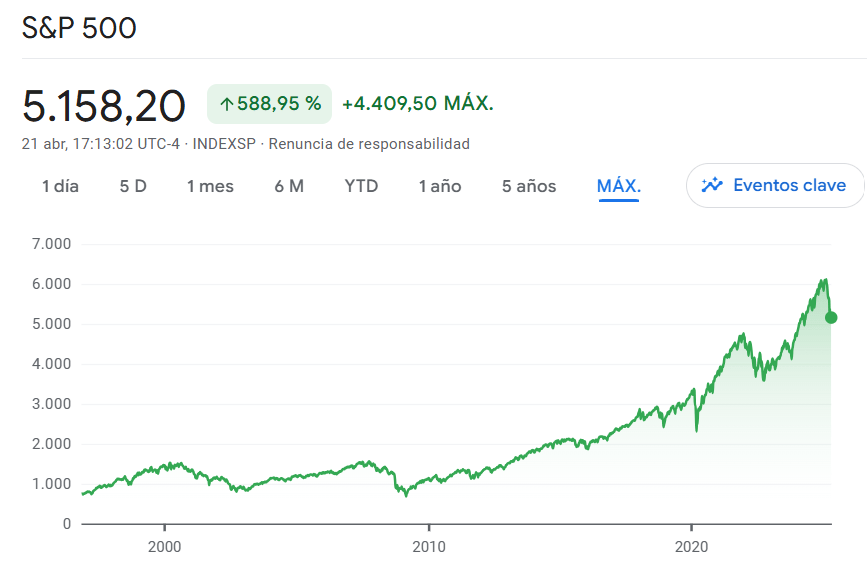Viewport: 867px width, 571px height.
Task: Click the sparkle icon on Eventos clave
Action: coord(712,185)
